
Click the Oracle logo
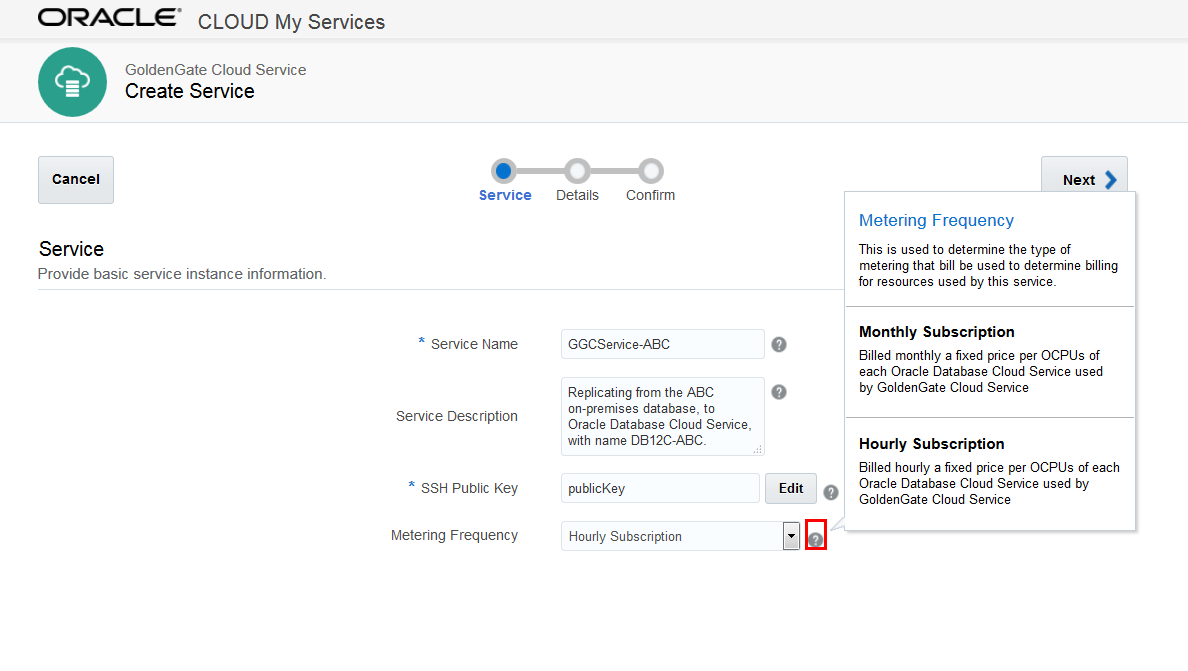tap(110, 18)
